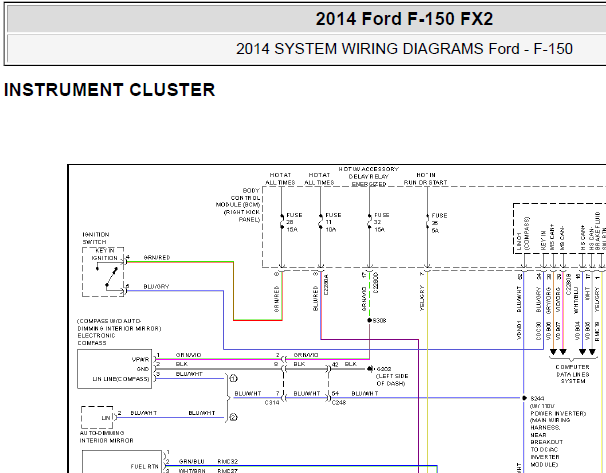The width and height of the screenshot is (606, 473).
Task: Click the 'FUSE 32 15A' label
Action: click(381, 222)
